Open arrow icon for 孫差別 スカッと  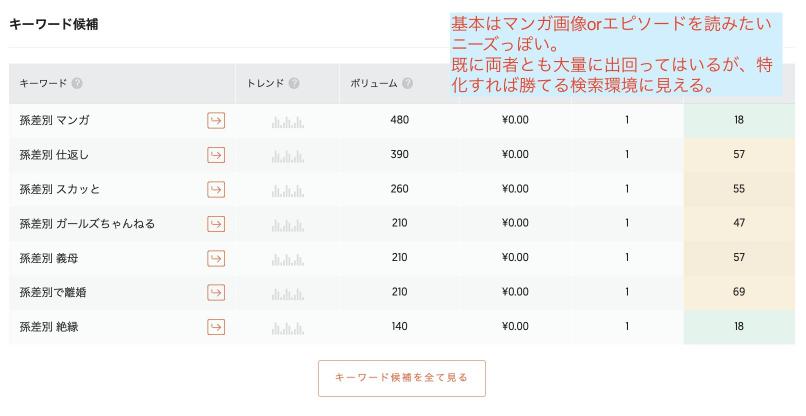click(216, 189)
